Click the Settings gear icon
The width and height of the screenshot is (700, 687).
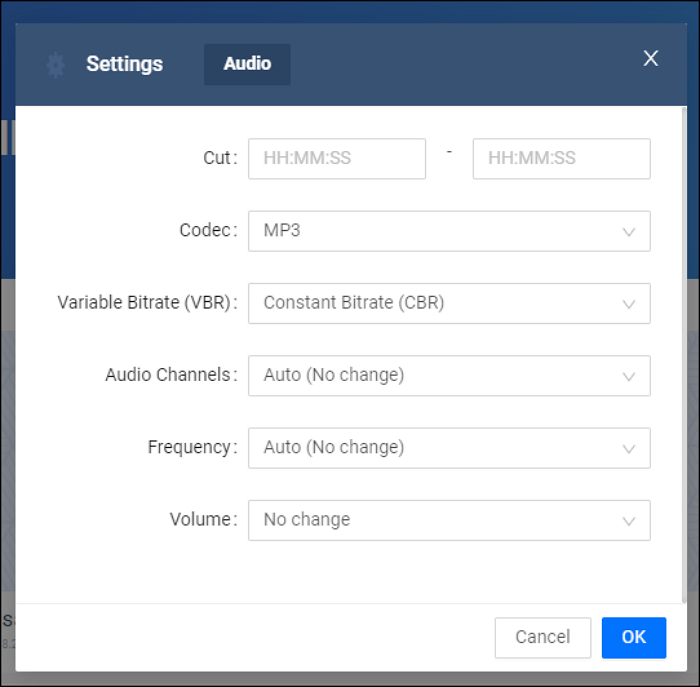56,65
